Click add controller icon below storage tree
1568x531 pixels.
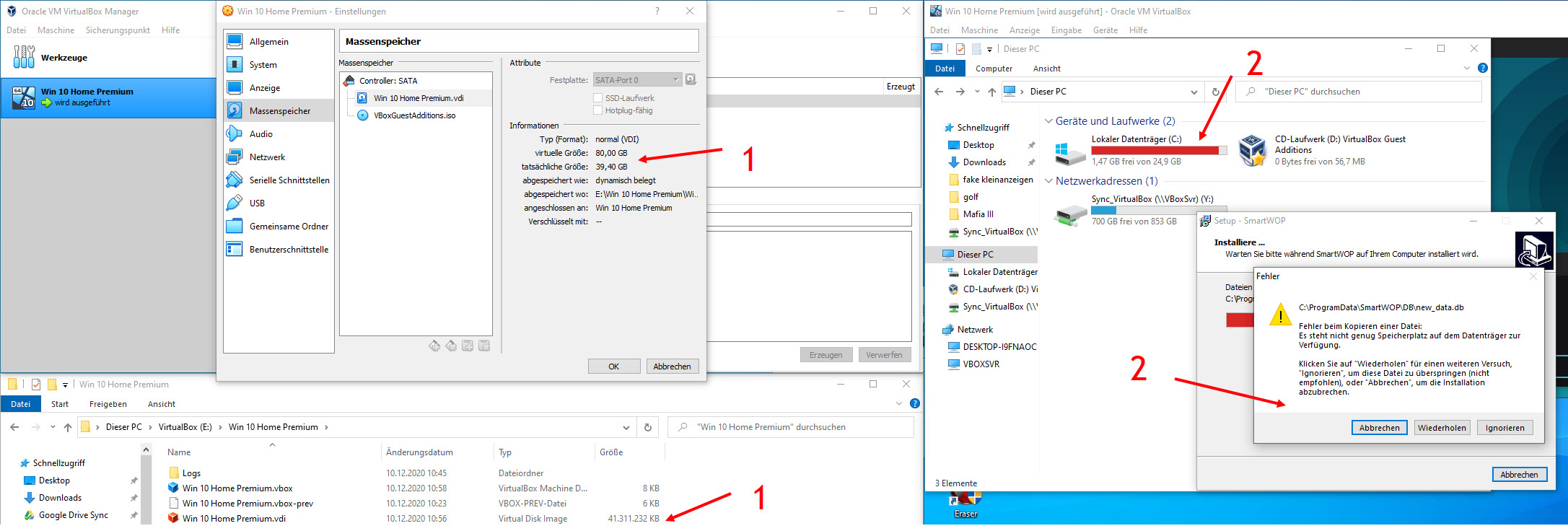point(434,346)
